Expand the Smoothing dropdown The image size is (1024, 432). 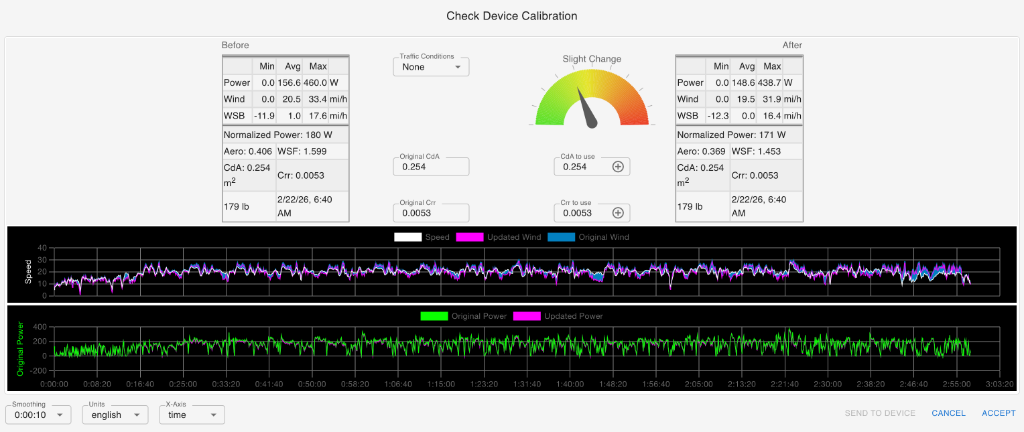coord(38,414)
